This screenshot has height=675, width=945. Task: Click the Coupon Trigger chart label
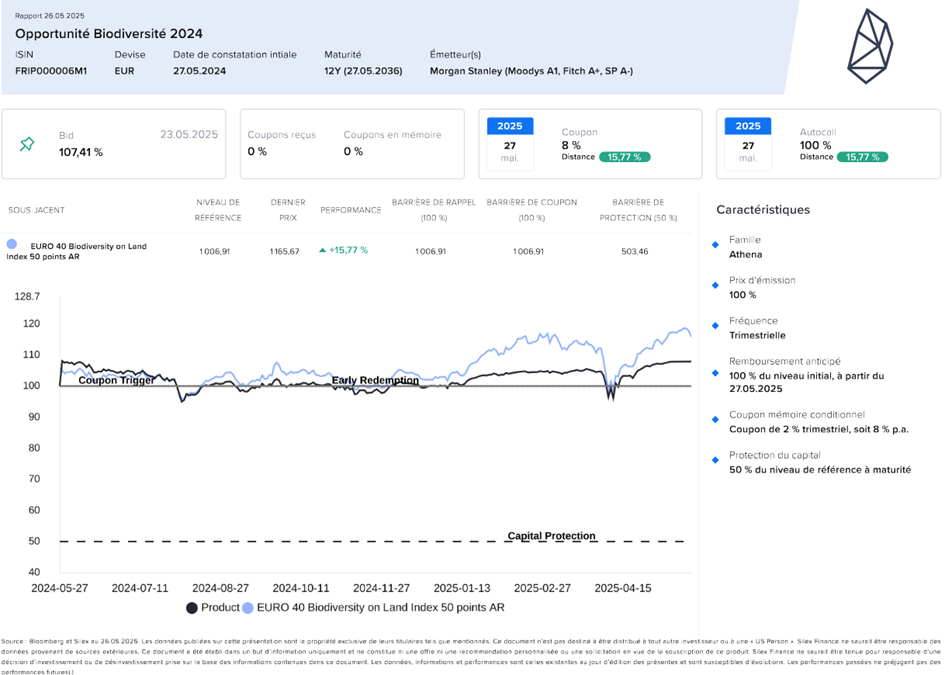pos(116,380)
